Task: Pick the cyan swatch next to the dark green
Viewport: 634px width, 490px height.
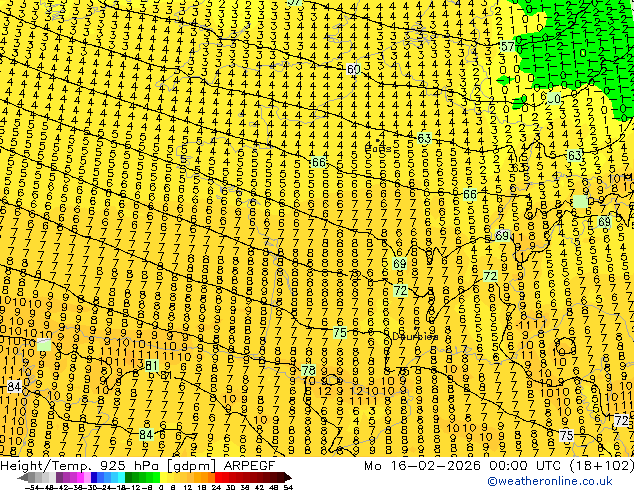Action: (122, 477)
